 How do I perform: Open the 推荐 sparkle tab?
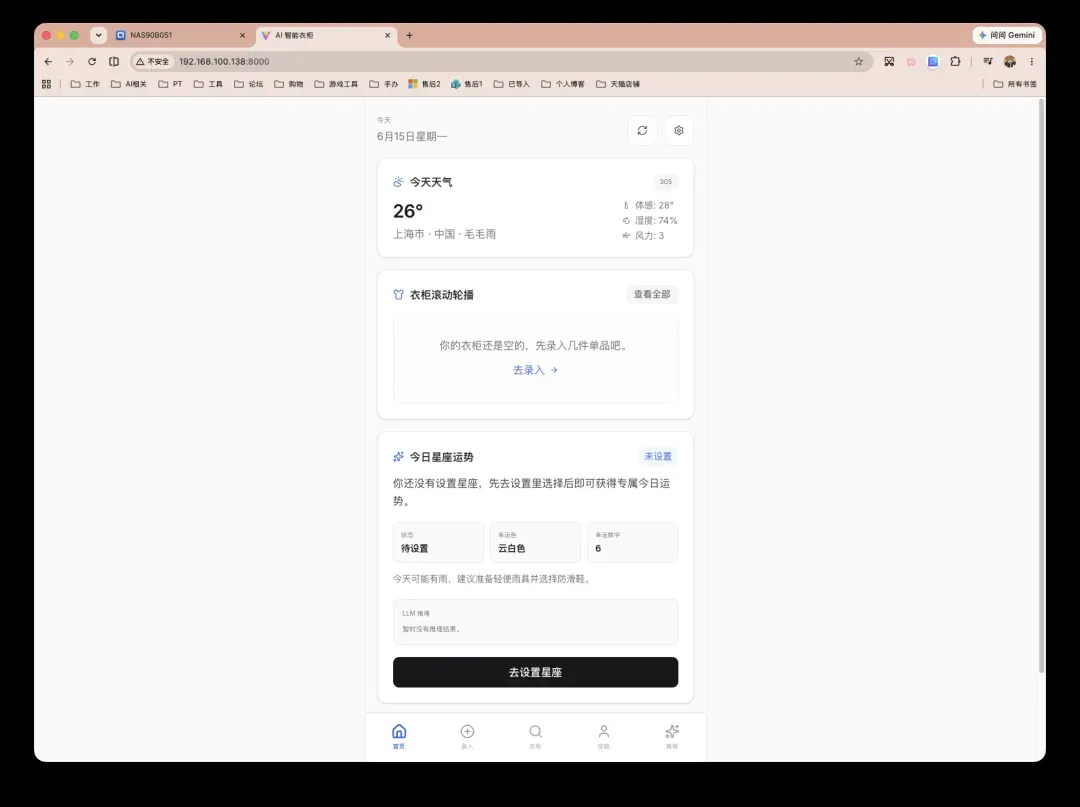coord(672,736)
